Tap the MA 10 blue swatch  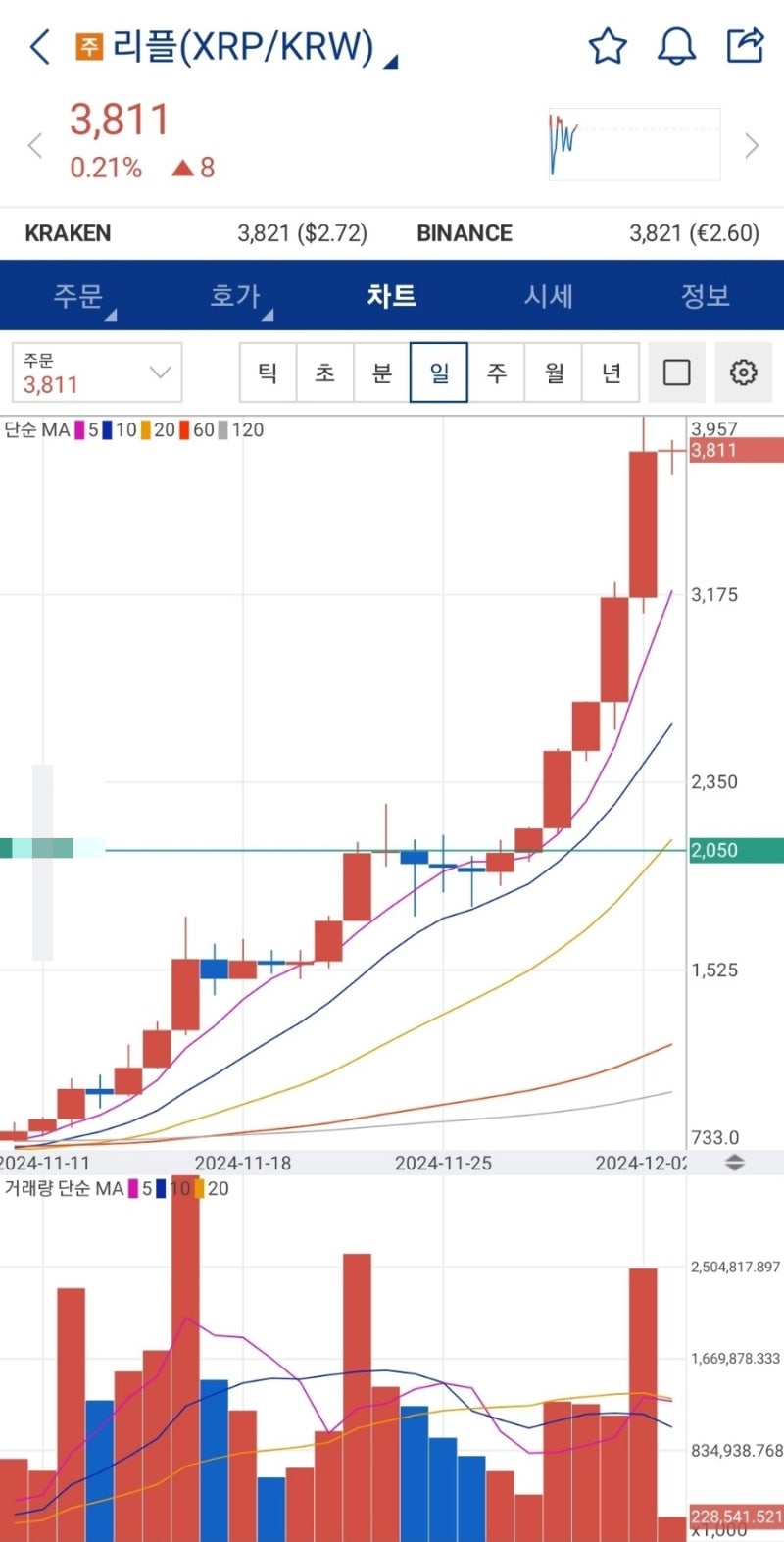pos(107,429)
